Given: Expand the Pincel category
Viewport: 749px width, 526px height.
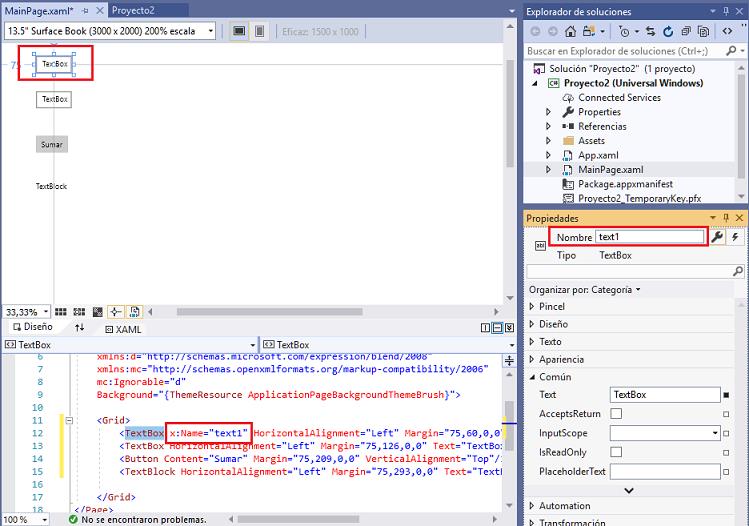Looking at the screenshot, I should [532, 306].
